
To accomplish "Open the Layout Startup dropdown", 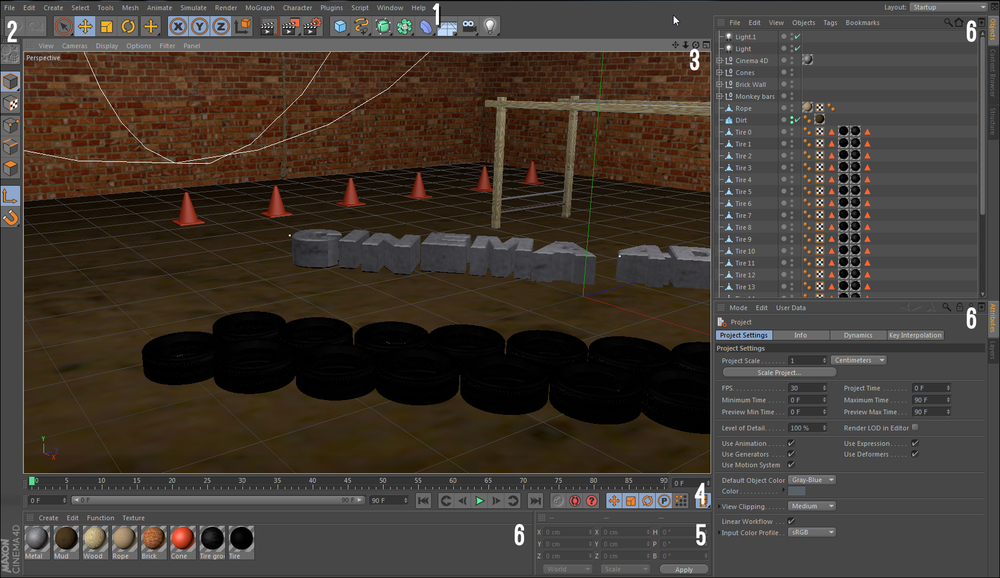I will tap(948, 7).
